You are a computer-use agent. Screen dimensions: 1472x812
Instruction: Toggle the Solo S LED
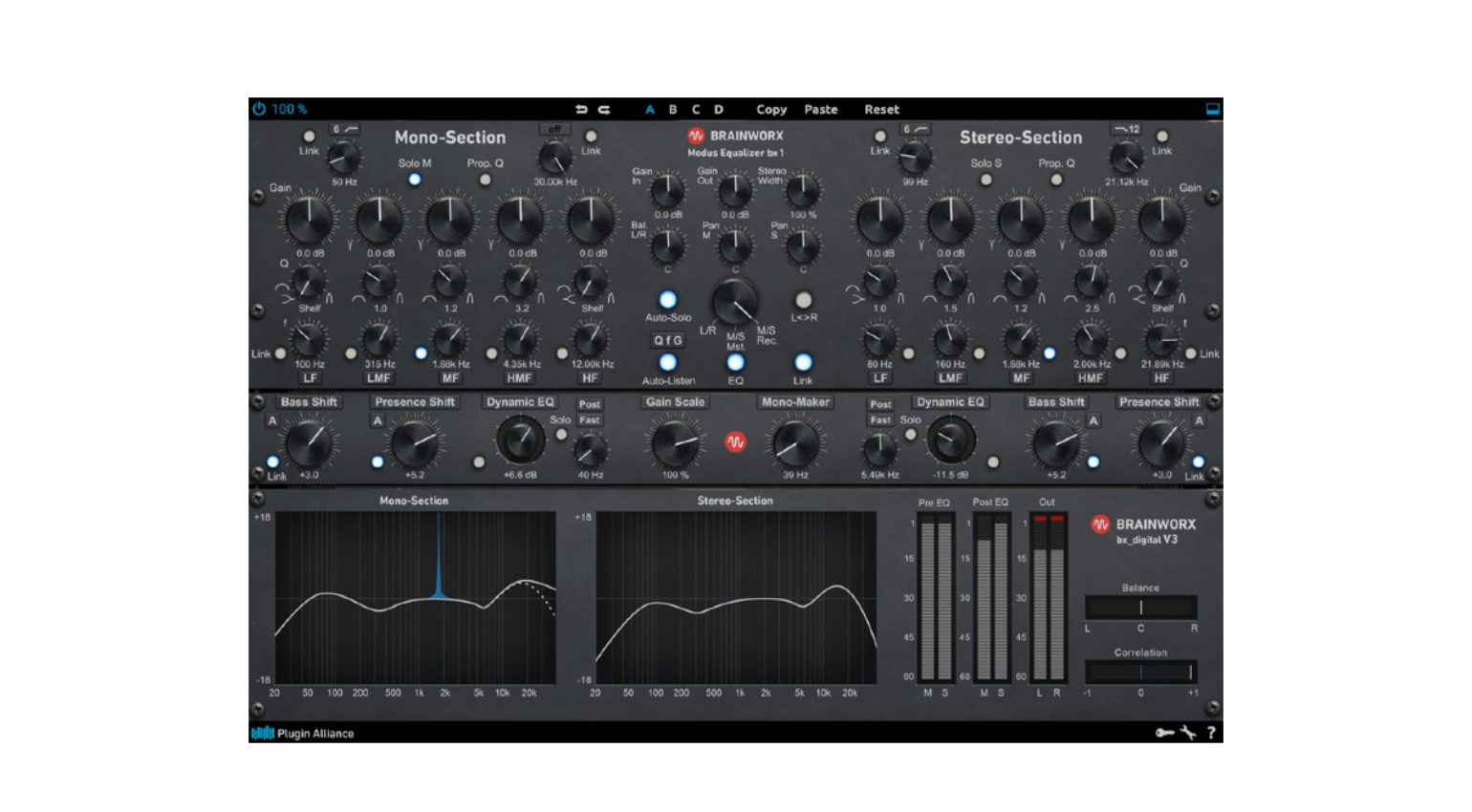tap(985, 180)
